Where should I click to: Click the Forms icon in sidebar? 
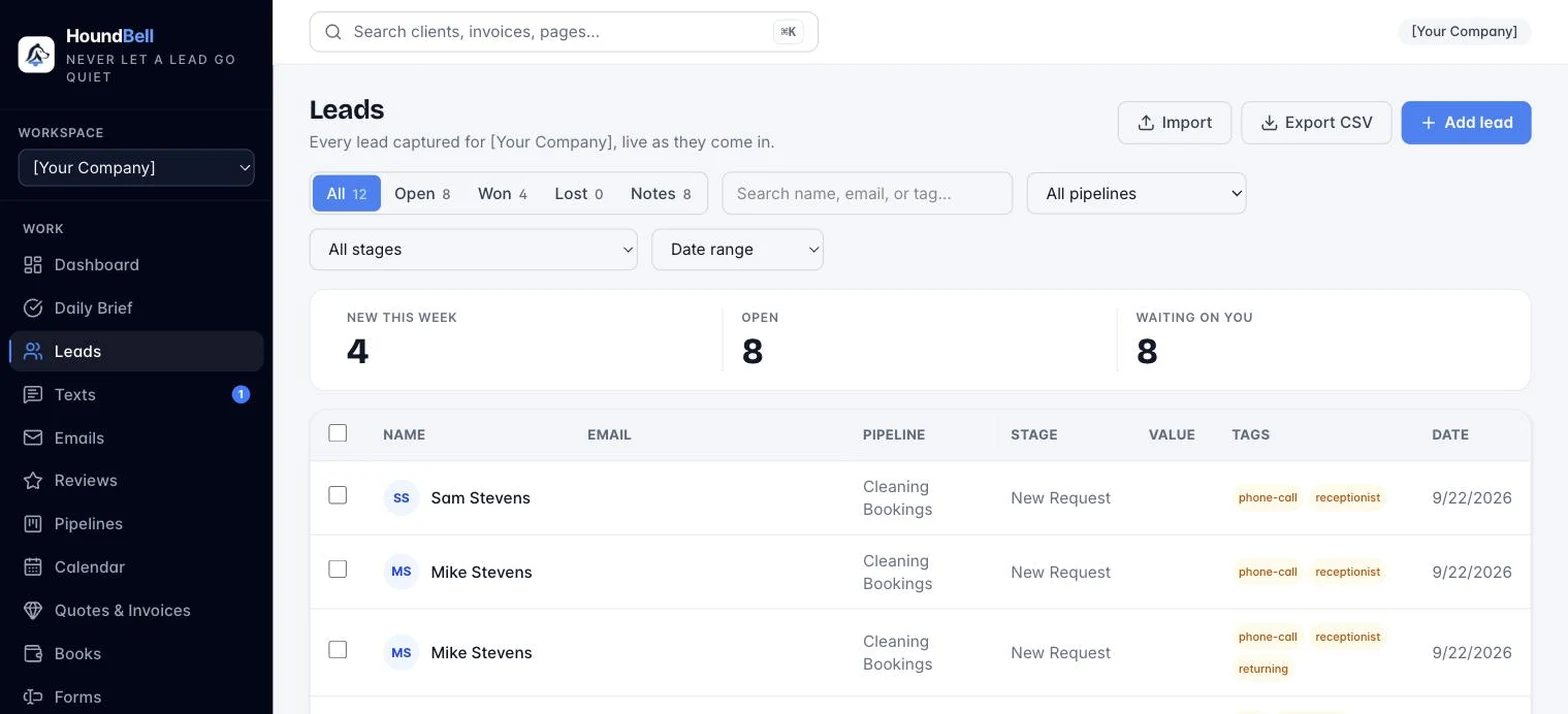[33, 697]
